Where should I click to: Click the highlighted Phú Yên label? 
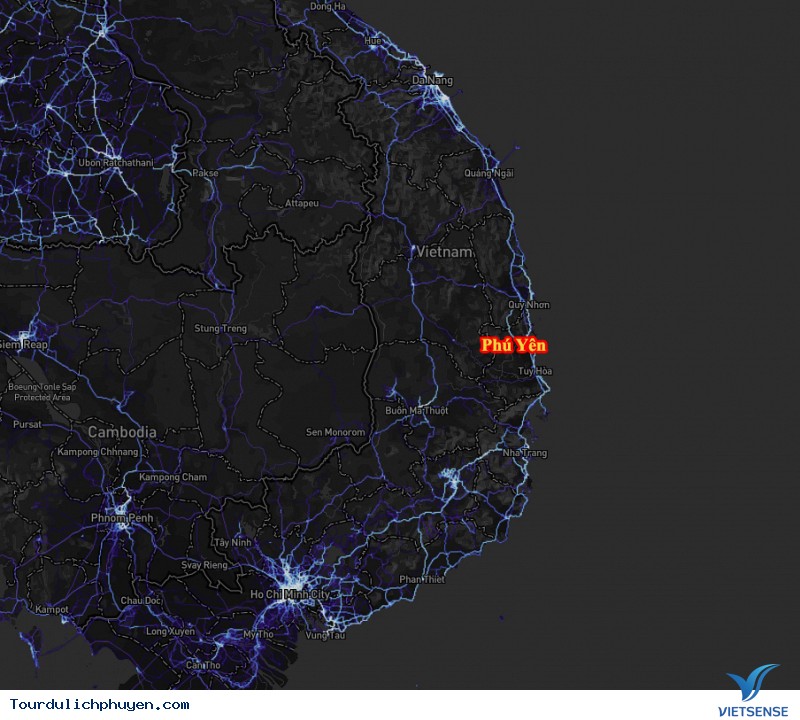click(x=514, y=345)
